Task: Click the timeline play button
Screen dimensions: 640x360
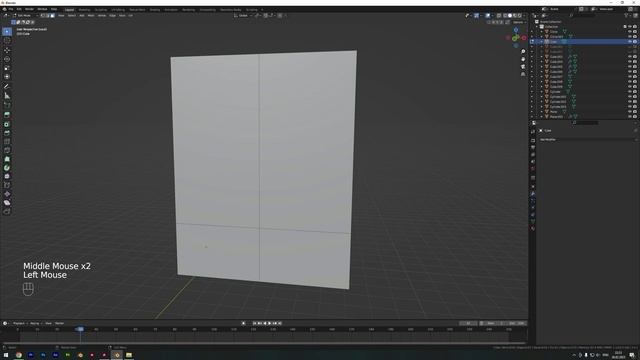Action: click(x=269, y=323)
